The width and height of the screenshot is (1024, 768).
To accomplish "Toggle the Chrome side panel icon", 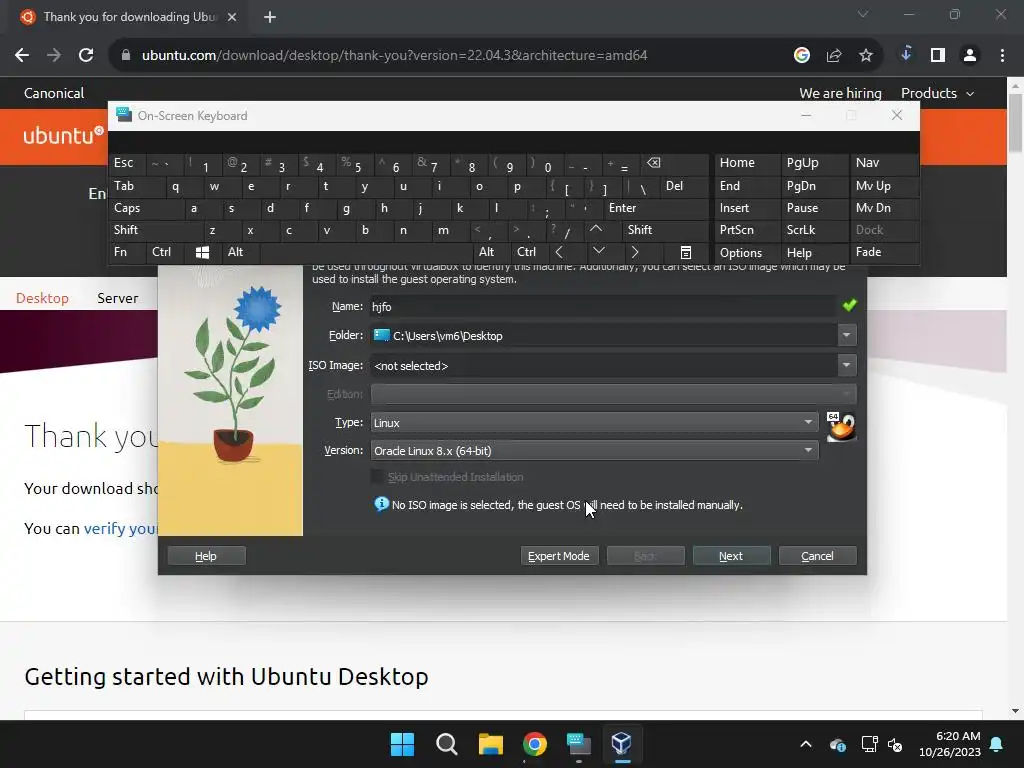I will point(938,56).
